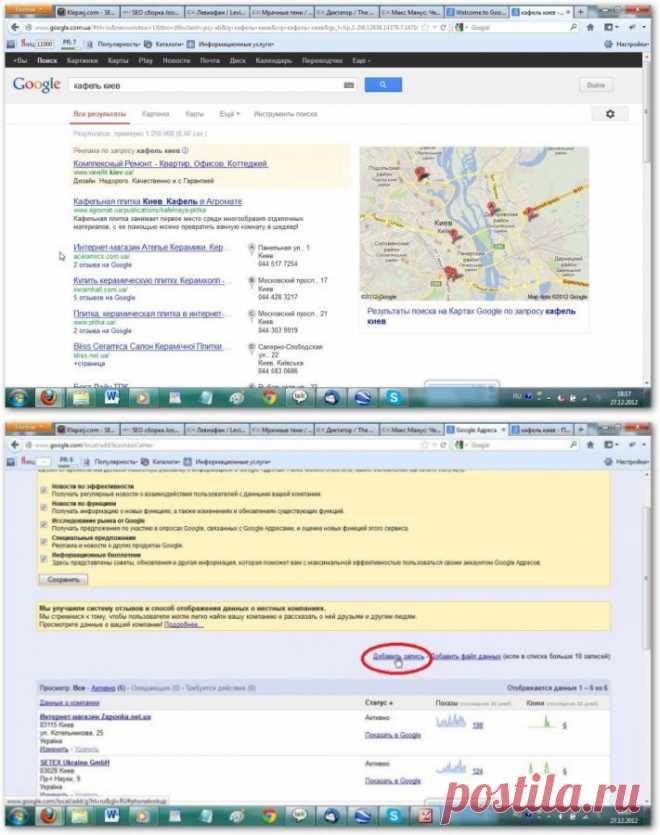Image resolution: width=660 pixels, height=835 pixels.
Task: Click the Добавить запись link
Action: 398,656
